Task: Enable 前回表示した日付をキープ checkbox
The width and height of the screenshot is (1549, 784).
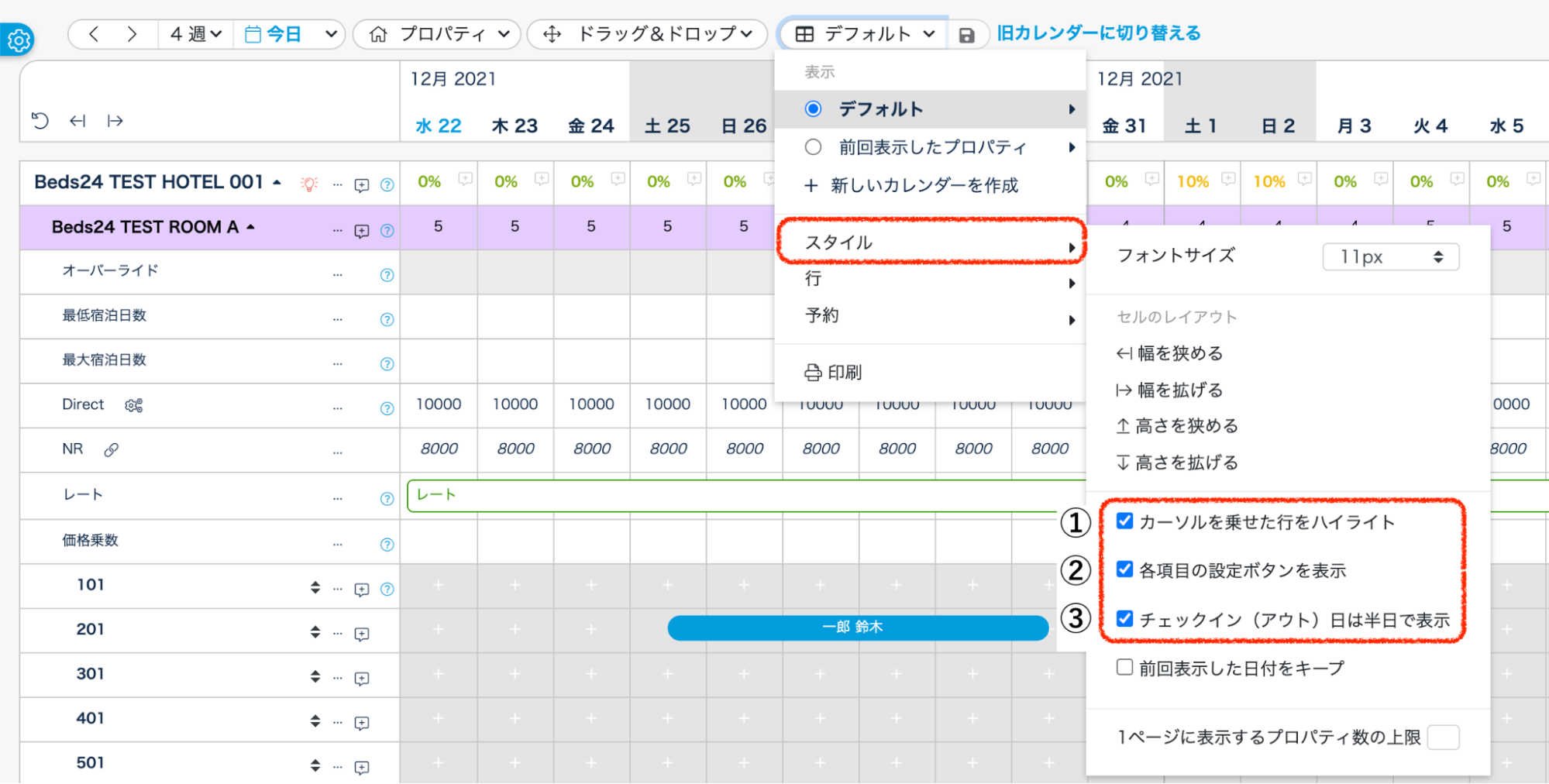Action: [x=1124, y=667]
